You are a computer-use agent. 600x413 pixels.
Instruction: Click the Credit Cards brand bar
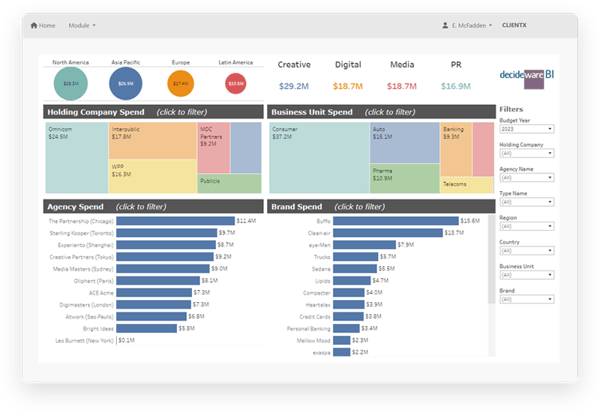[x=348, y=316]
